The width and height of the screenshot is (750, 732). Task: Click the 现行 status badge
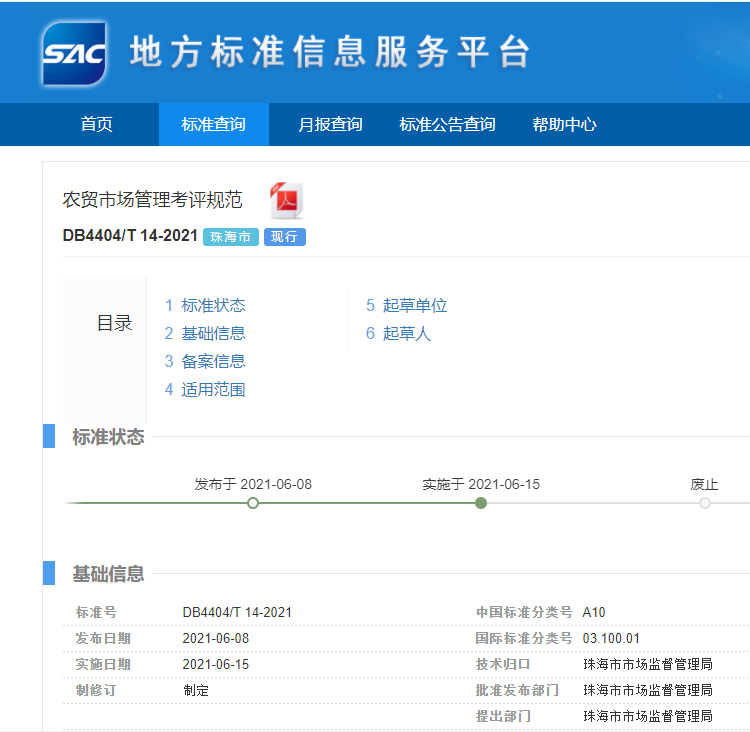pyautogui.click(x=285, y=237)
